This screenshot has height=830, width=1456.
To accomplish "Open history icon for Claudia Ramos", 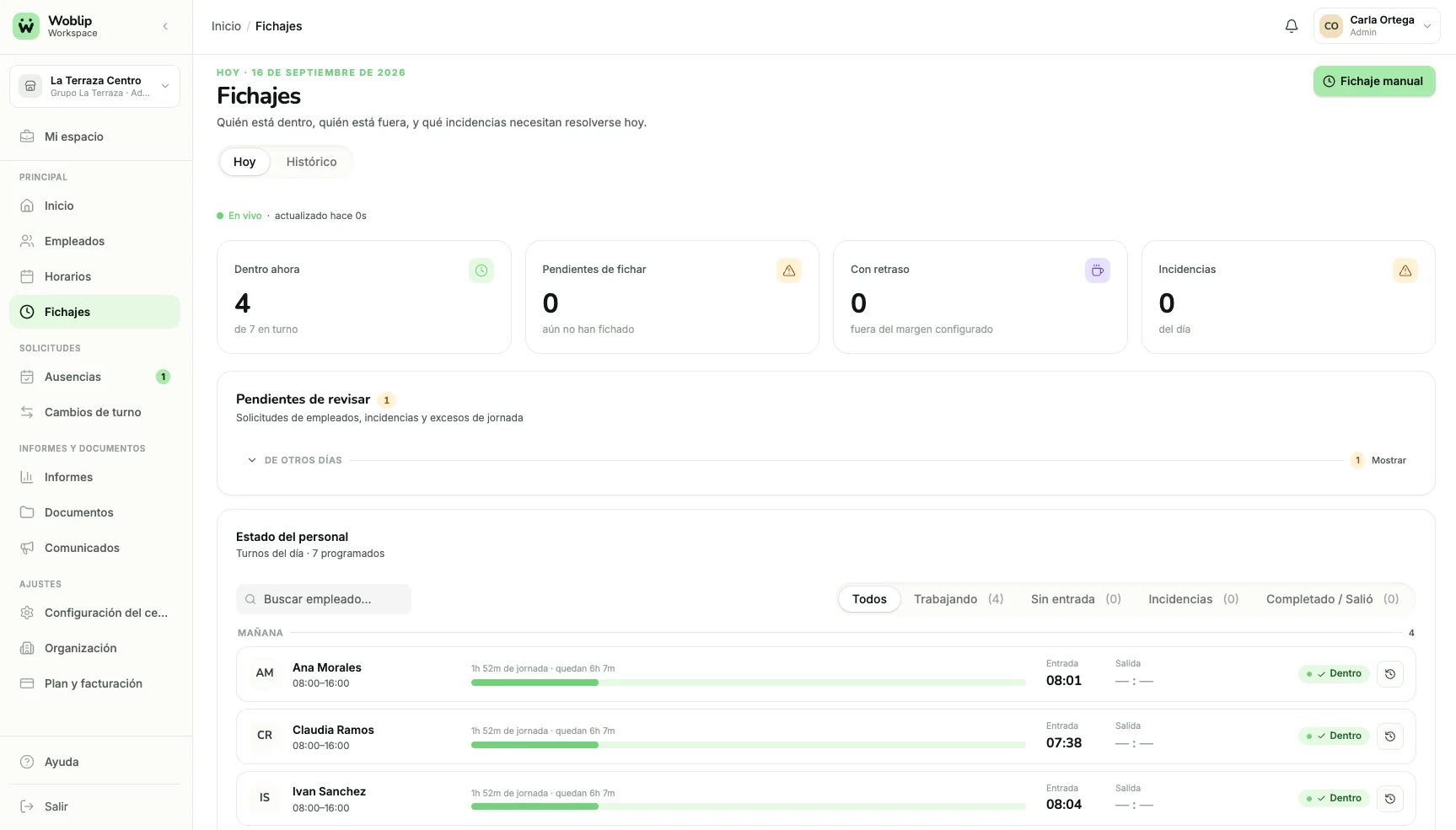I will tap(1390, 736).
